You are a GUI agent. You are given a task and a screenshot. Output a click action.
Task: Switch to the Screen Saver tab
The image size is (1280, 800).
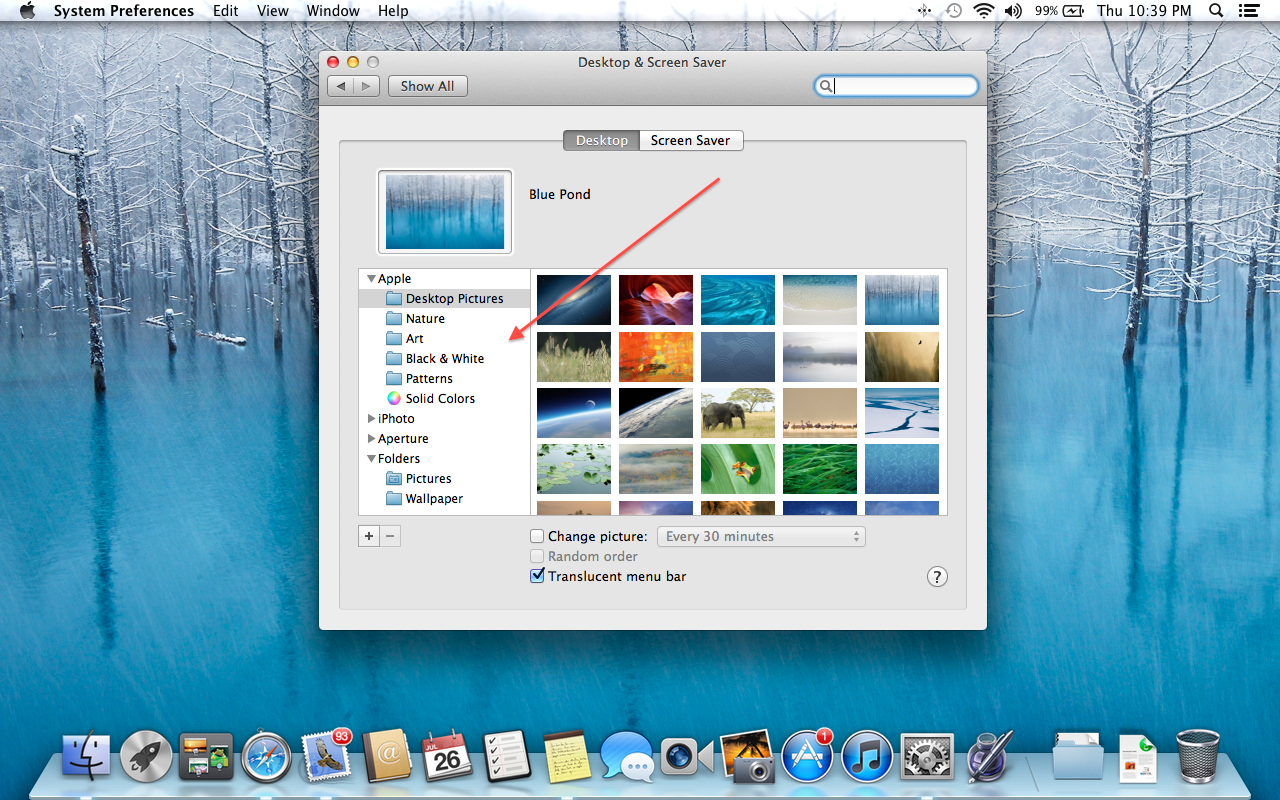click(x=690, y=141)
